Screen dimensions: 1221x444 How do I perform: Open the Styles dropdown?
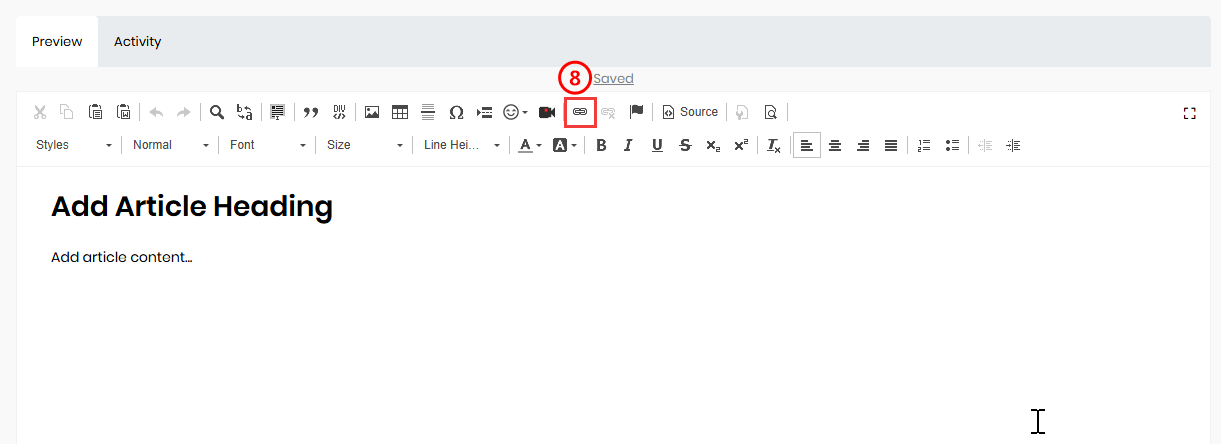74,145
